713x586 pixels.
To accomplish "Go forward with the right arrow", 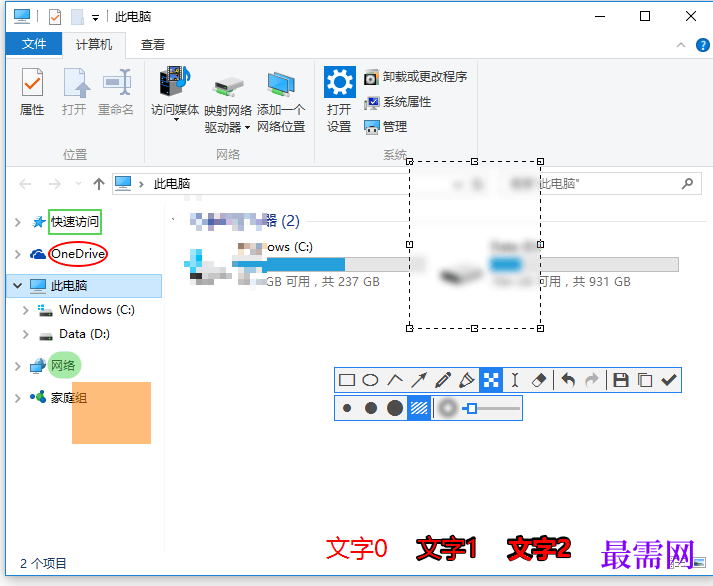I will click(55, 184).
